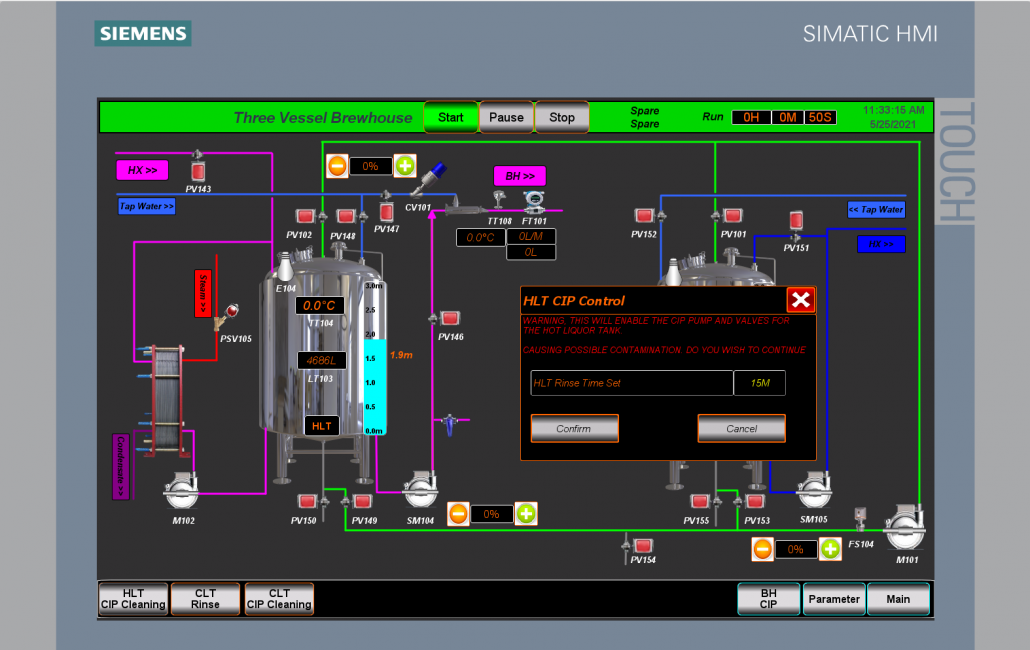This screenshot has width=1030, height=650.
Task: Increase SM104 pump speed with plus
Action: pos(526,513)
